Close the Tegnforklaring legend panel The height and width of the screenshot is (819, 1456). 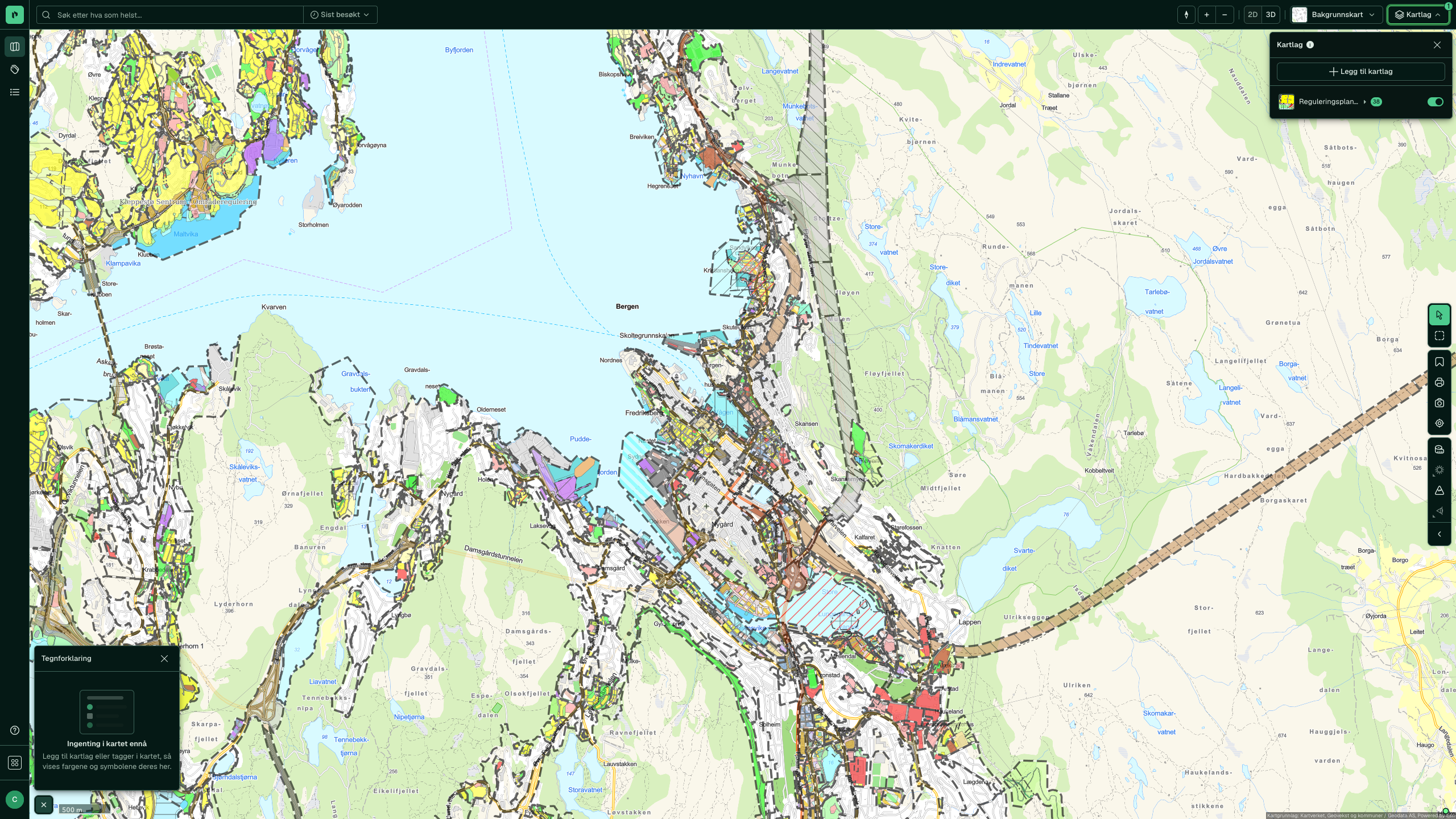[x=164, y=659]
